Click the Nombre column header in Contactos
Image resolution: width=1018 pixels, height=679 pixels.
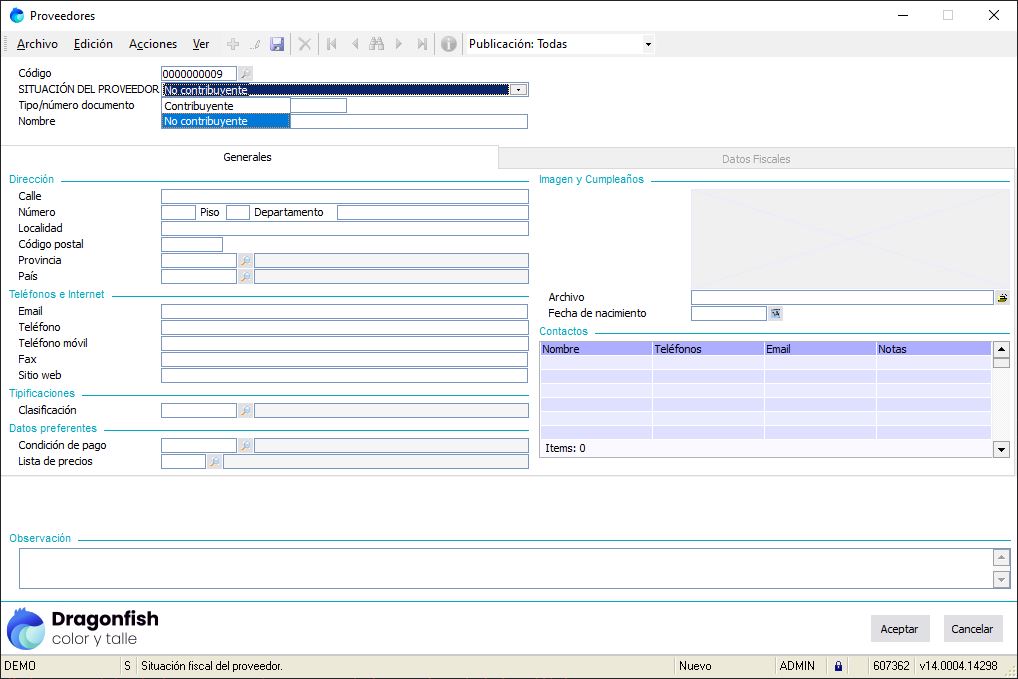point(596,349)
